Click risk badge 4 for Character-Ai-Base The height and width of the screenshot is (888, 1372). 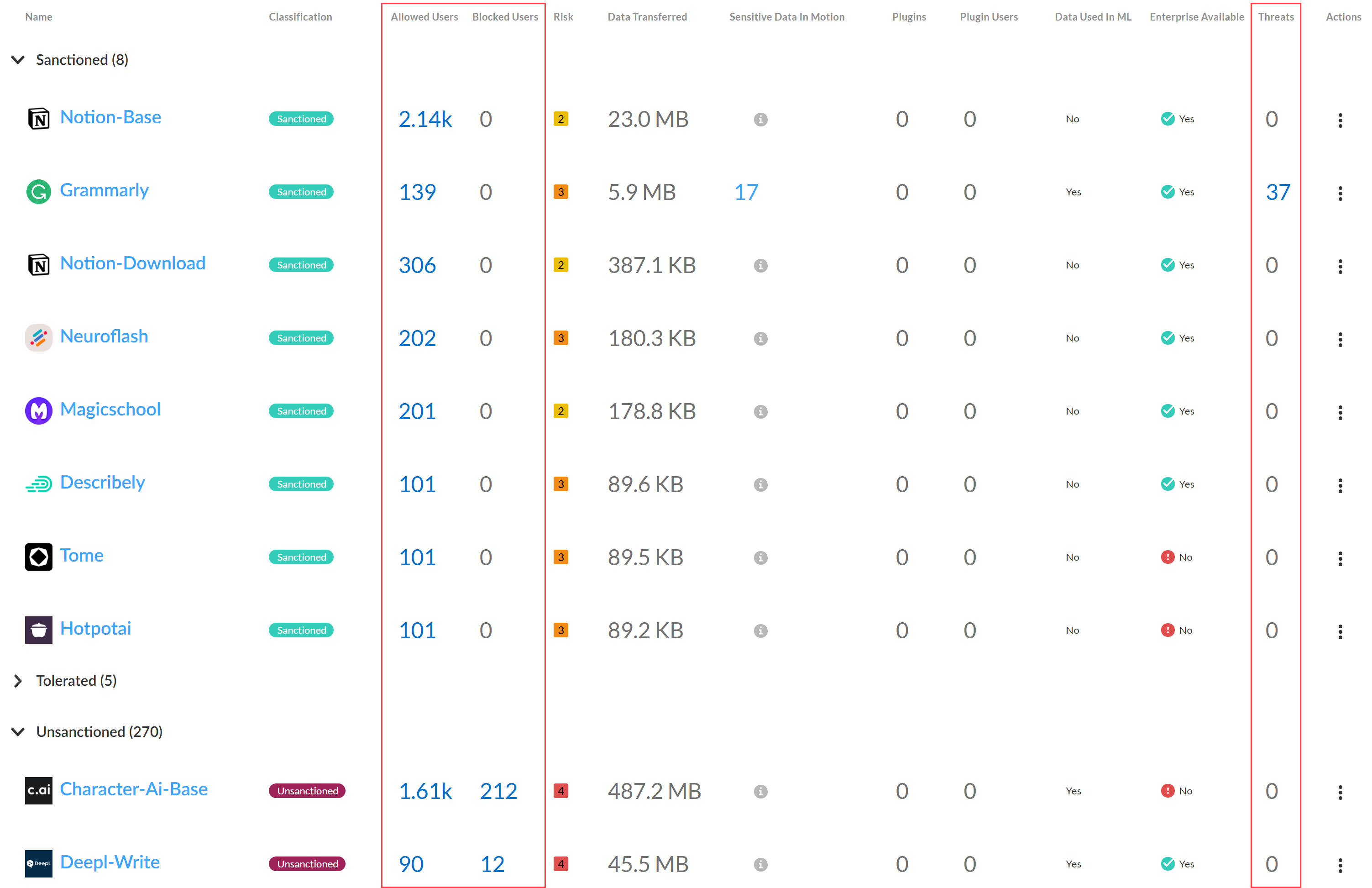pos(560,791)
